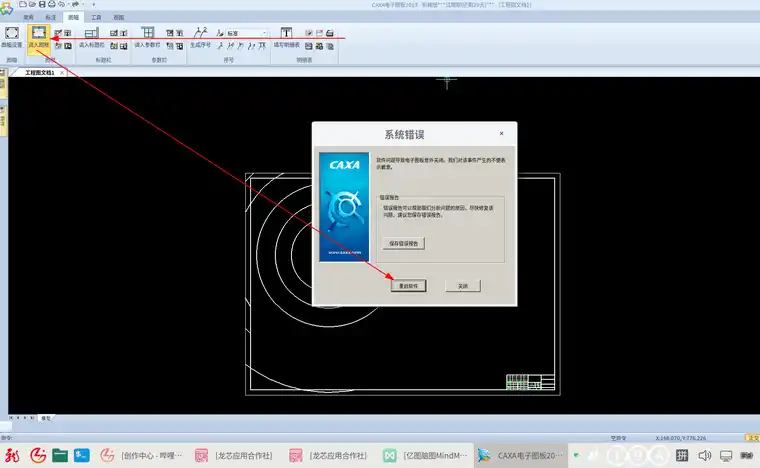Open the red start menu icon on taskbar
The image size is (760, 468).
point(12,455)
